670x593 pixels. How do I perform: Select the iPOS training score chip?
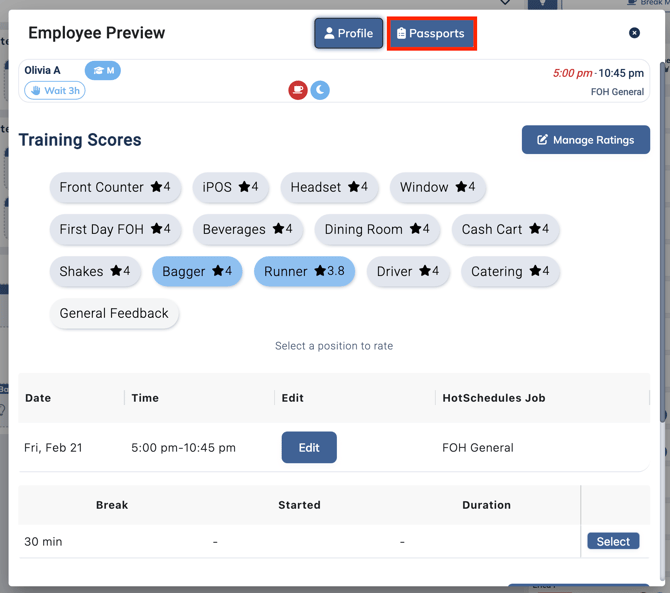[230, 187]
